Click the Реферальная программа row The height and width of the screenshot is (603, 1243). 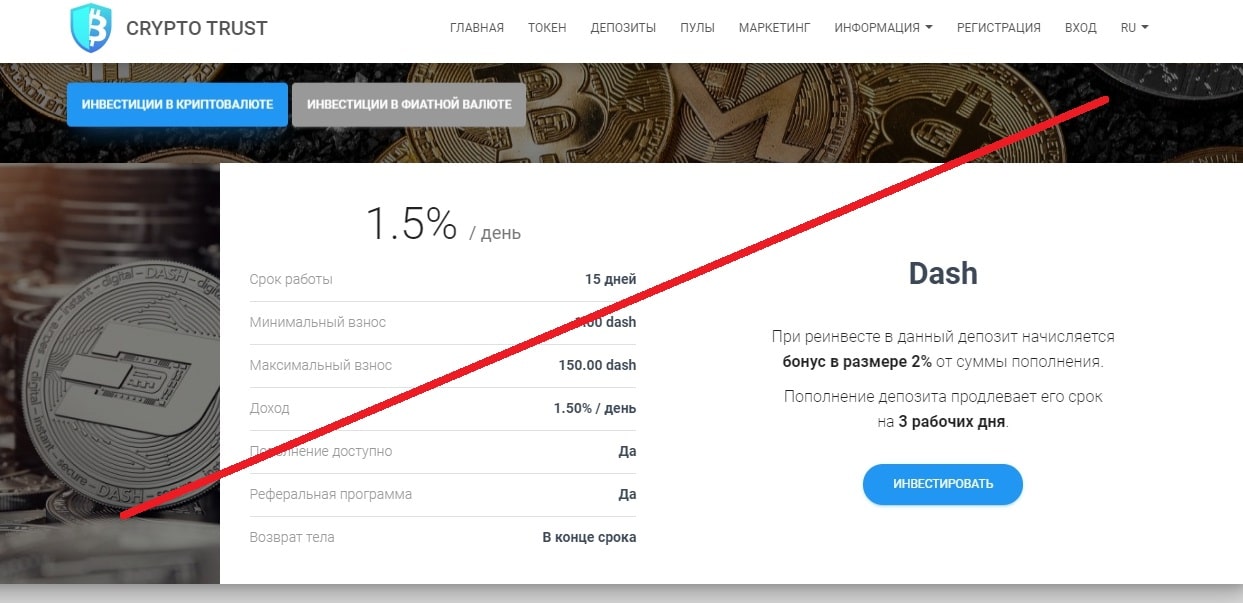tap(442, 495)
